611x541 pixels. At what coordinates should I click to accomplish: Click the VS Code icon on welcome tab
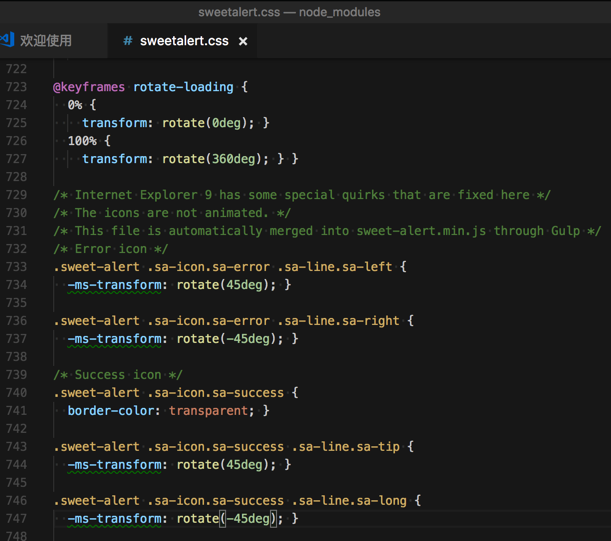7,40
